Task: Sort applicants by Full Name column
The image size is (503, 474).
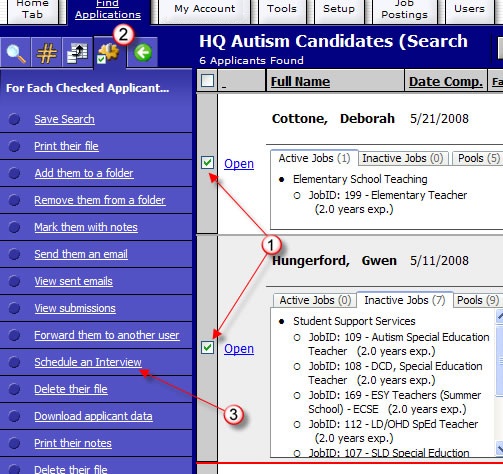Action: point(300,82)
